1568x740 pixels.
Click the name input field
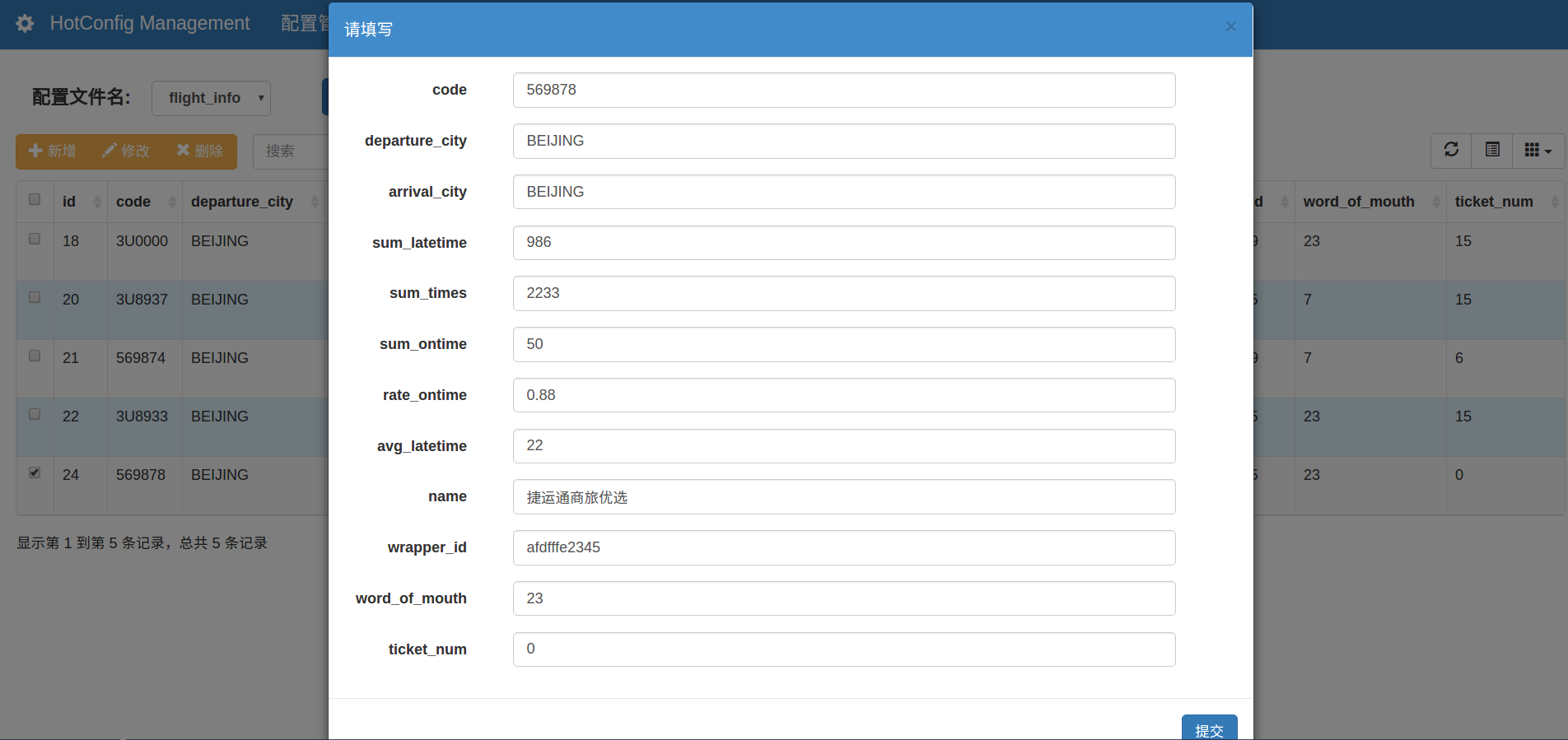click(844, 496)
